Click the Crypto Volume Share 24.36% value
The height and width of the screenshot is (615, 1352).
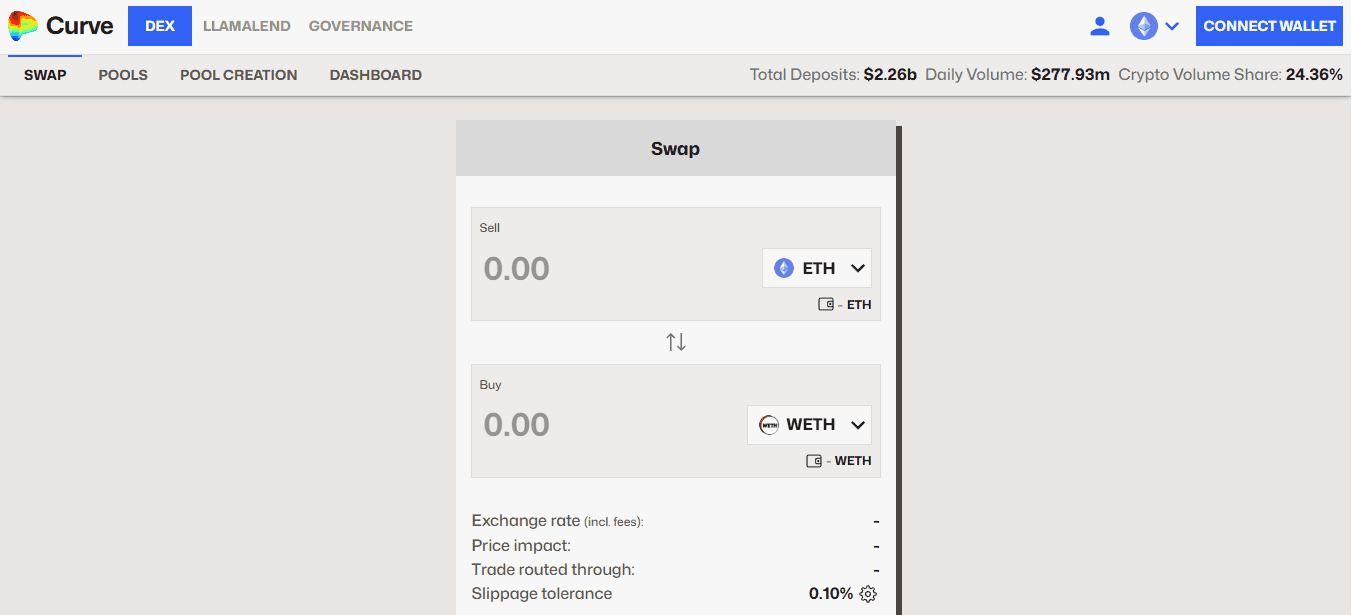point(1314,75)
